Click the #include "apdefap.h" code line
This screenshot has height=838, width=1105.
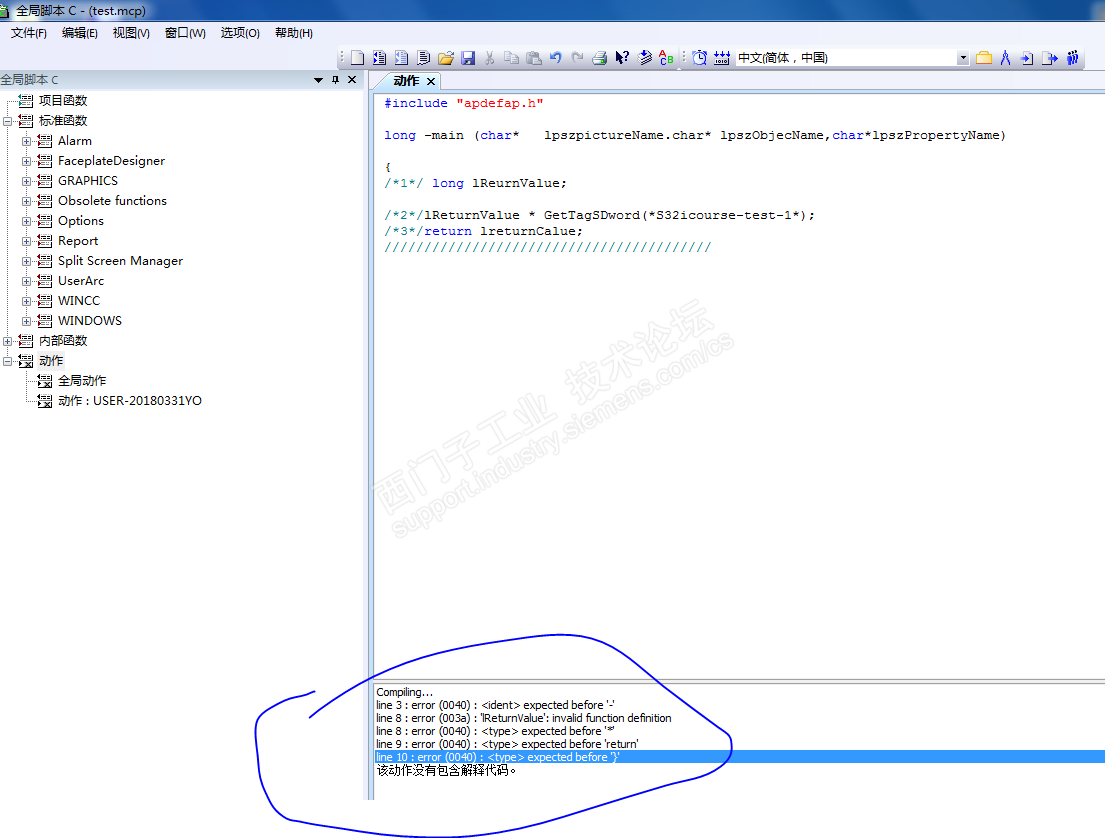(464, 104)
